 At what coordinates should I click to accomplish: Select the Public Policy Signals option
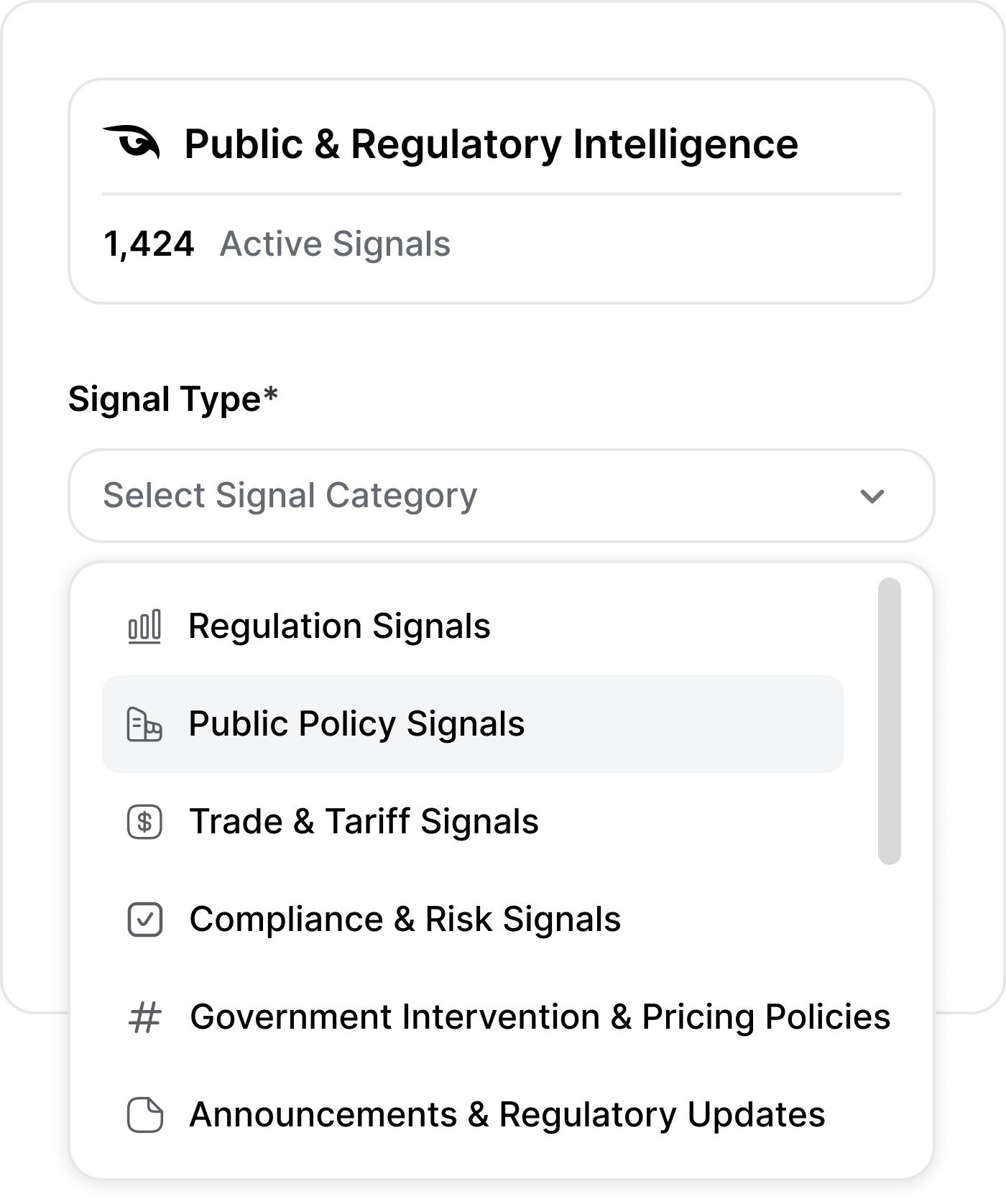pyautogui.click(x=473, y=724)
